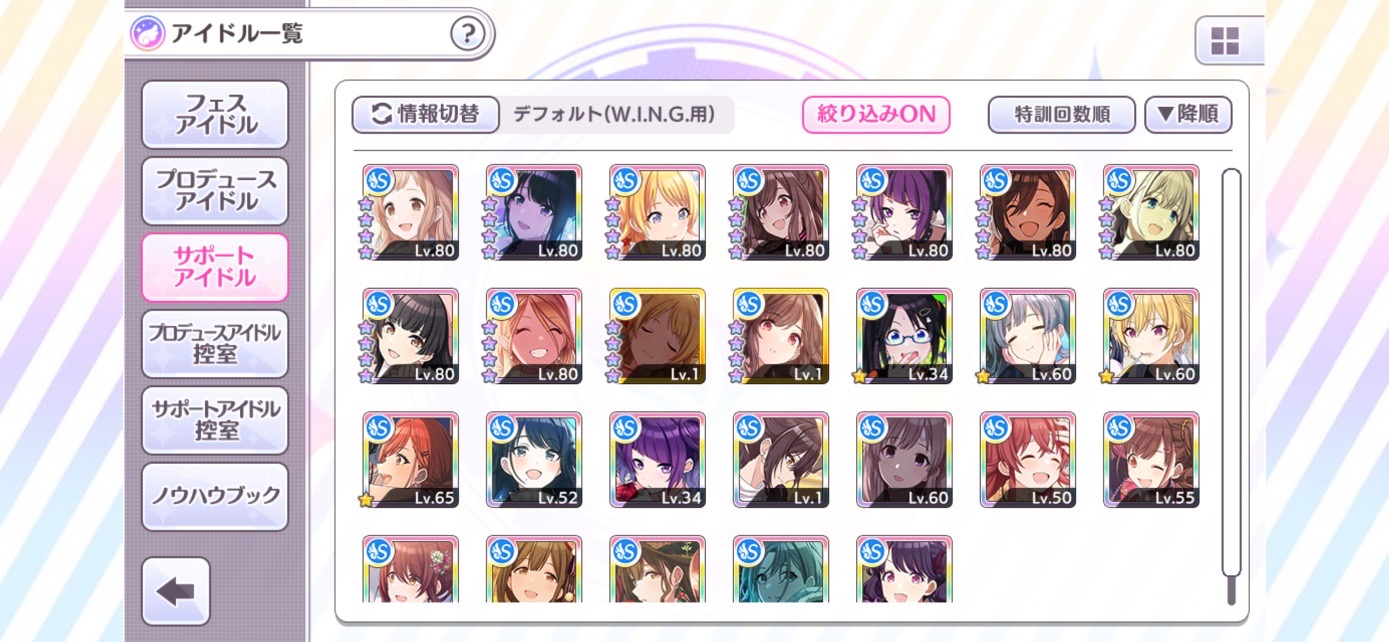Switch to the フェスアイドル tab
This screenshot has height=642, width=1389.
coord(215,114)
